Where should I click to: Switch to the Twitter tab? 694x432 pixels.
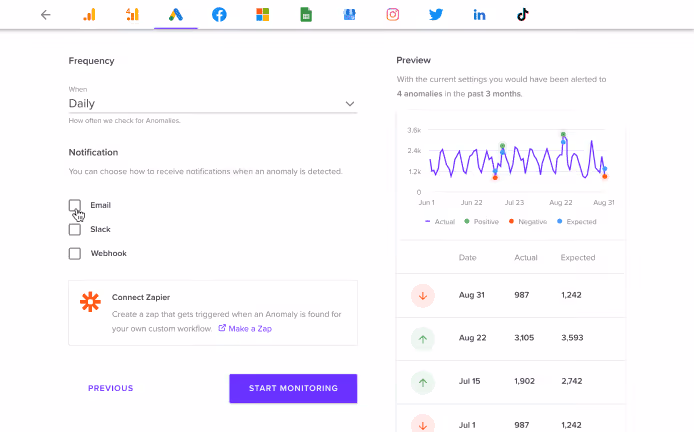436,15
